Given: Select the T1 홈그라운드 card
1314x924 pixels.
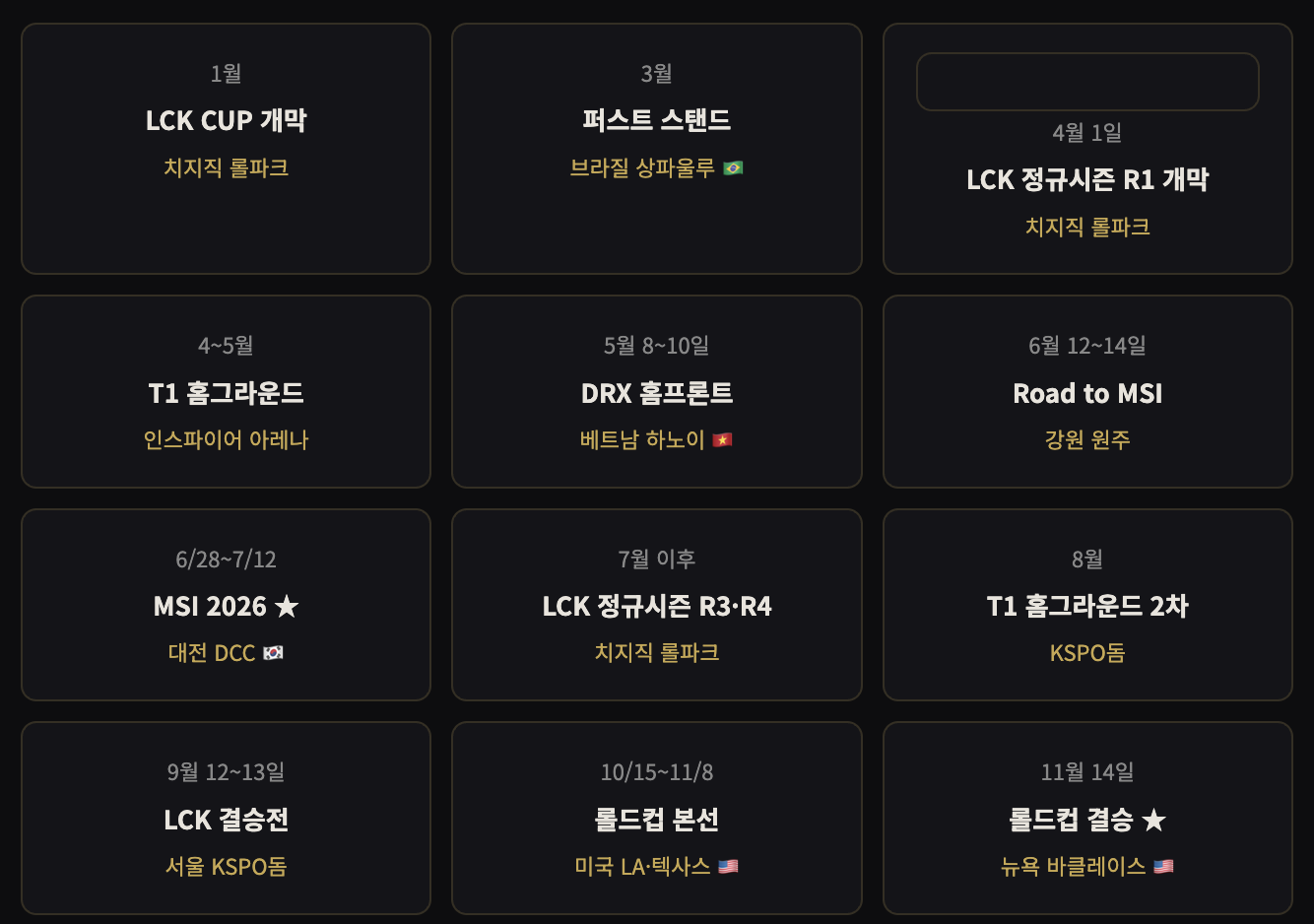Looking at the screenshot, I should [x=226, y=391].
